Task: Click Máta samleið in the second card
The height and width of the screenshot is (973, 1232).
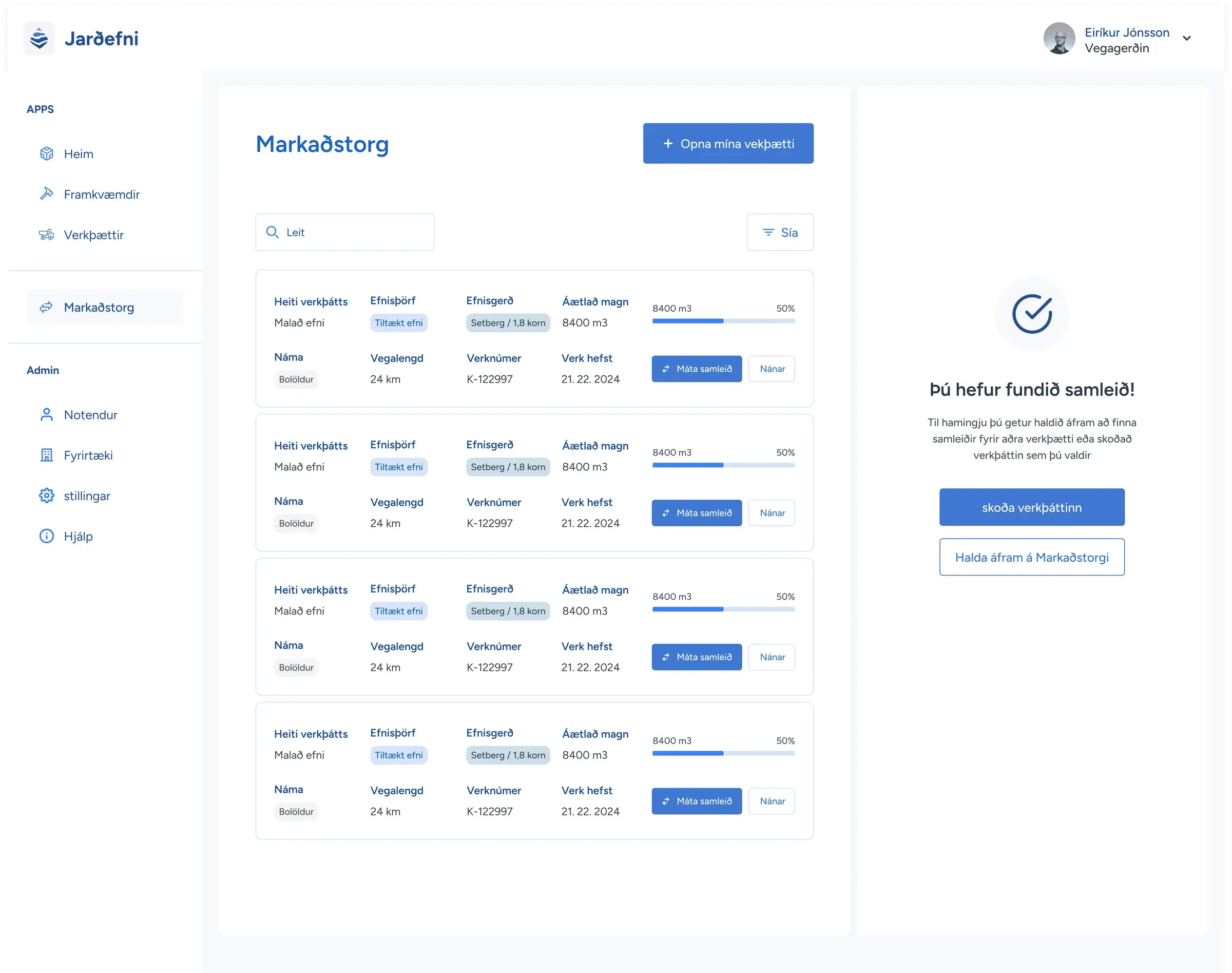Action: tap(697, 513)
